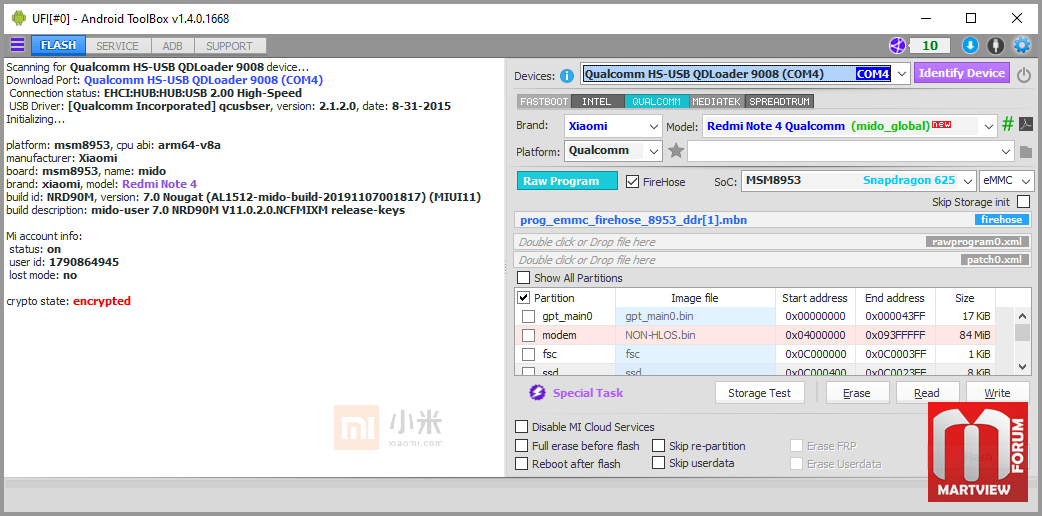Enable Skip Storage init checkbox
Image resolution: width=1042 pixels, height=516 pixels.
click(1023, 201)
